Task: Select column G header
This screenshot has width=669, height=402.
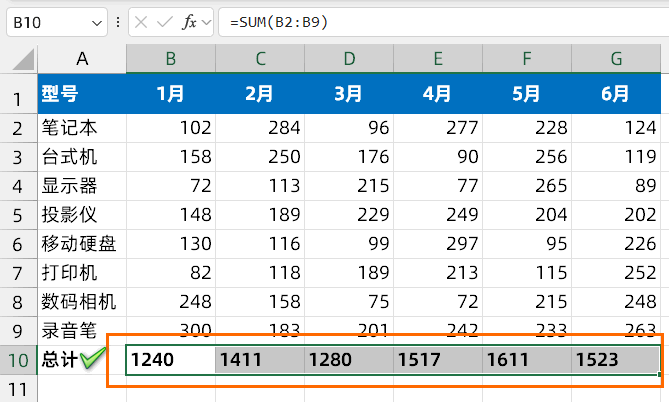Action: 616,59
